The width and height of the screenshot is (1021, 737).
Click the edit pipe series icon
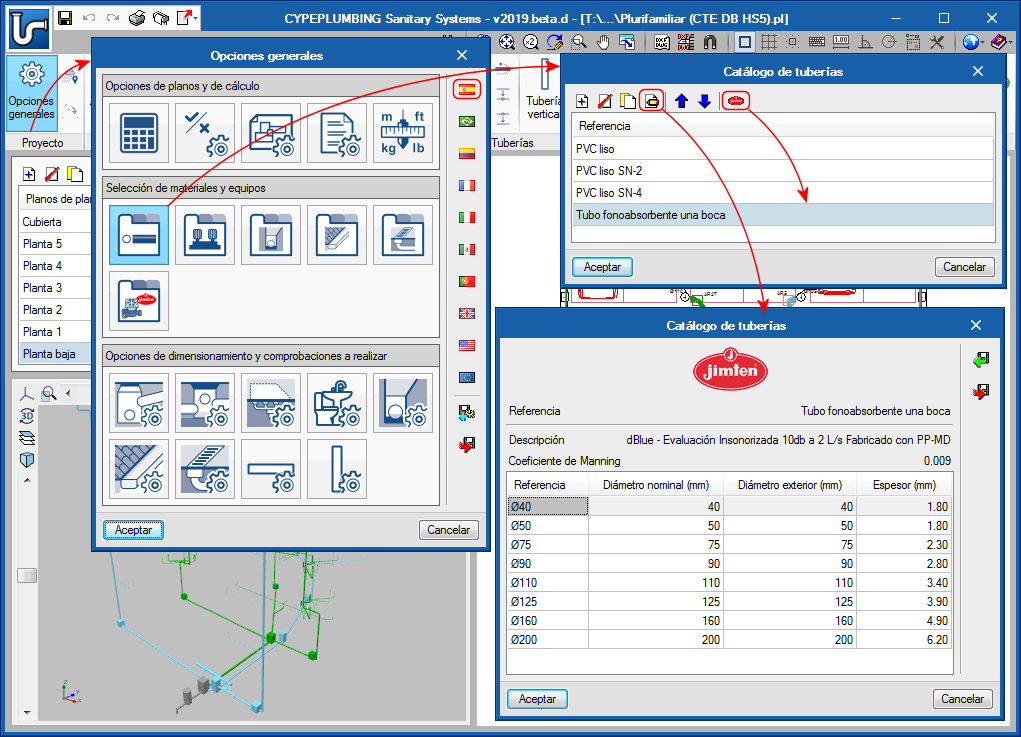point(651,101)
